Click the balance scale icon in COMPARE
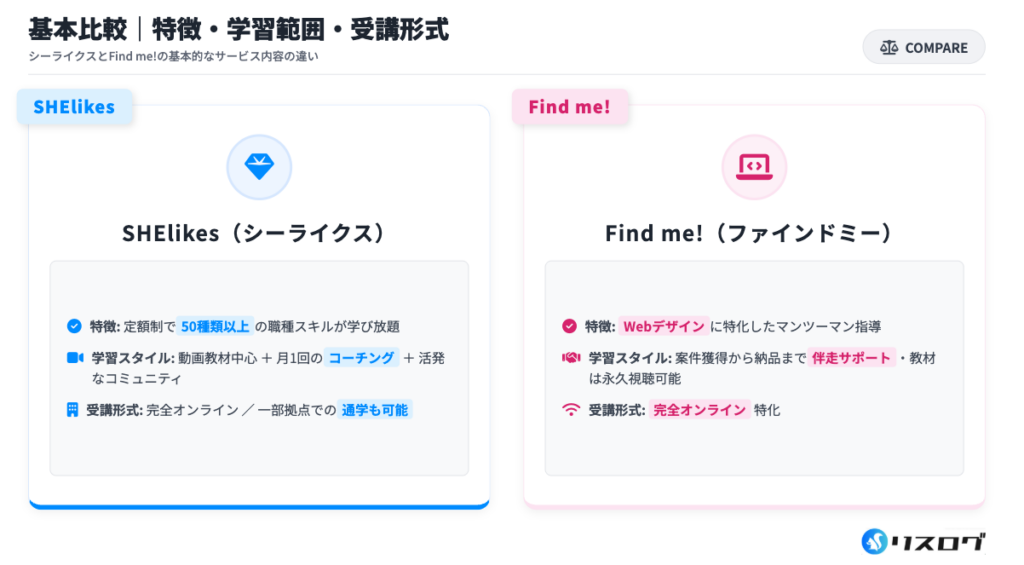This screenshot has height=565, width=1024. [x=889, y=48]
